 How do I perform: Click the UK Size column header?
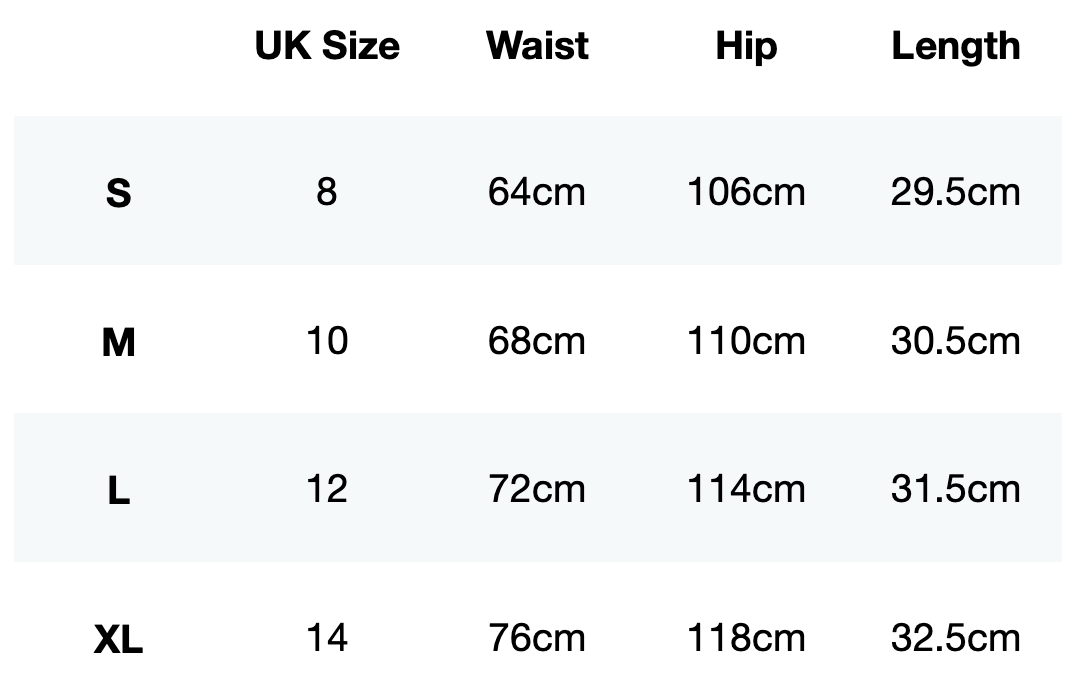[x=327, y=46]
